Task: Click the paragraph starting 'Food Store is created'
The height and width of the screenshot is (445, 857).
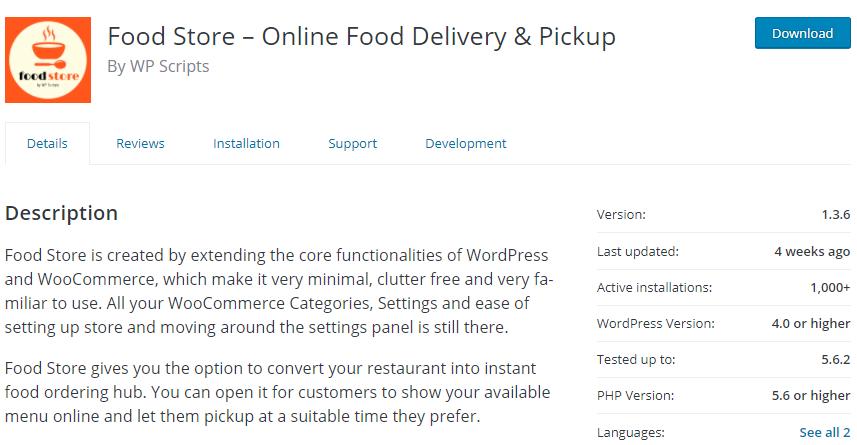Action: [279, 291]
